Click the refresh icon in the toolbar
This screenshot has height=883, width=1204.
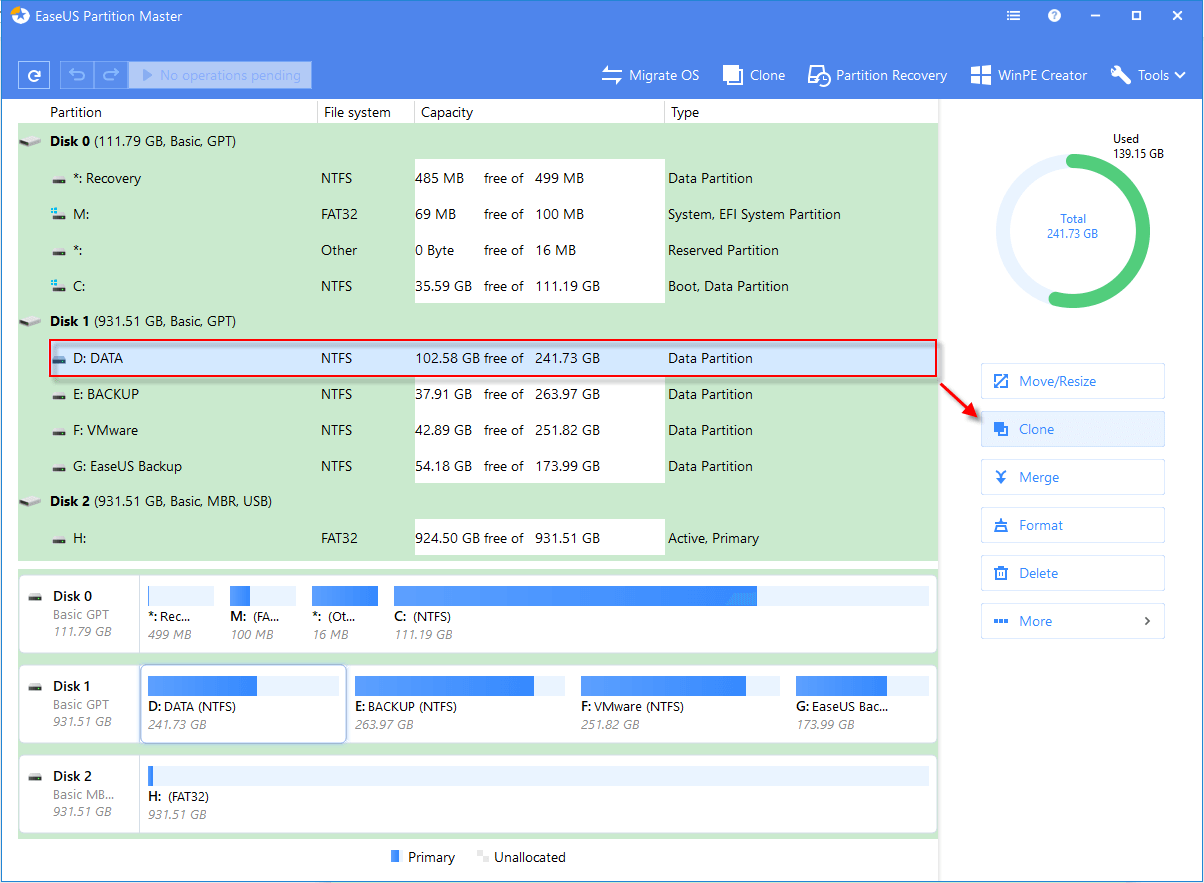tap(34, 75)
